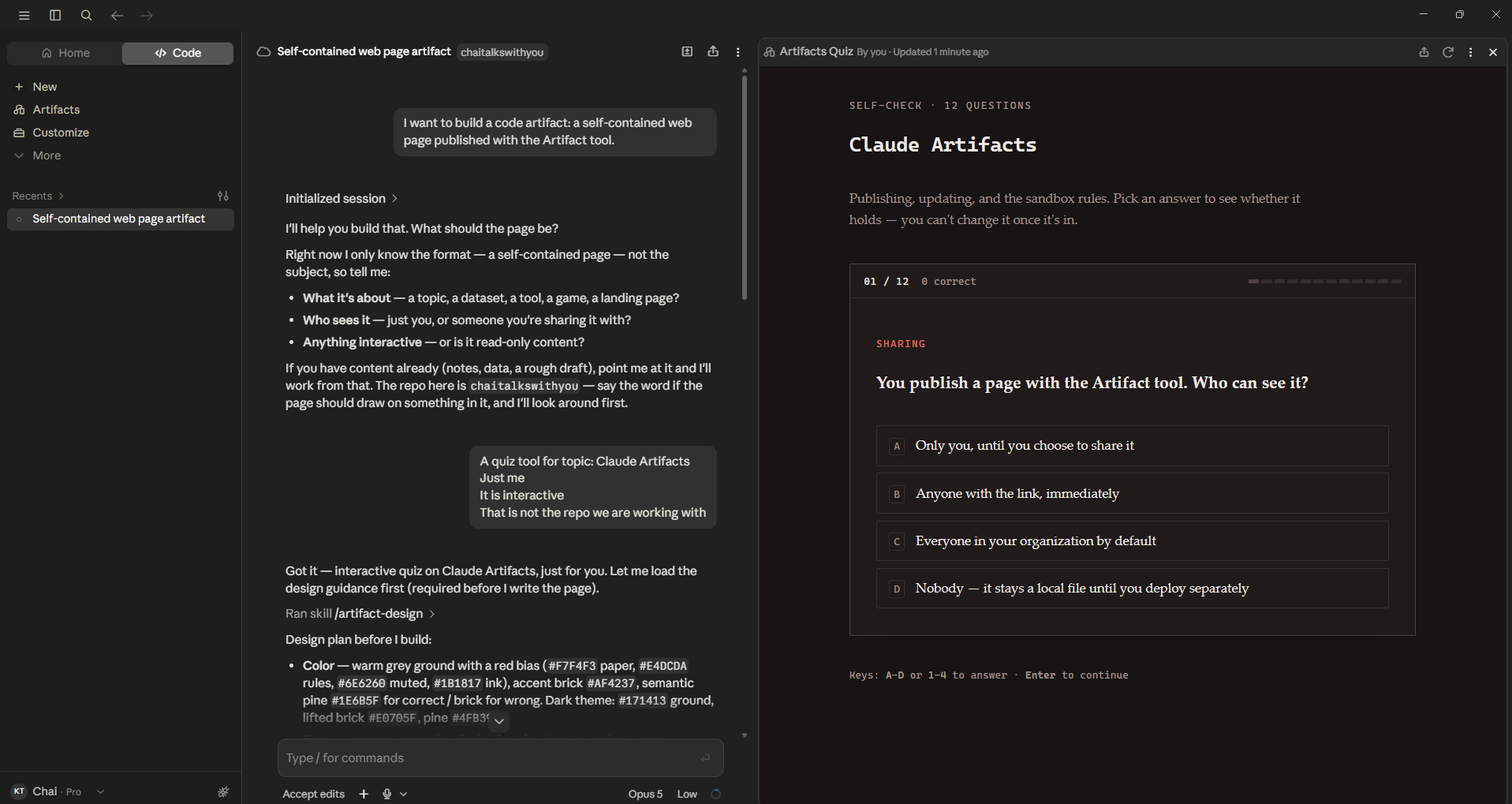Refresh the Artifacts Quiz preview

(1448, 52)
